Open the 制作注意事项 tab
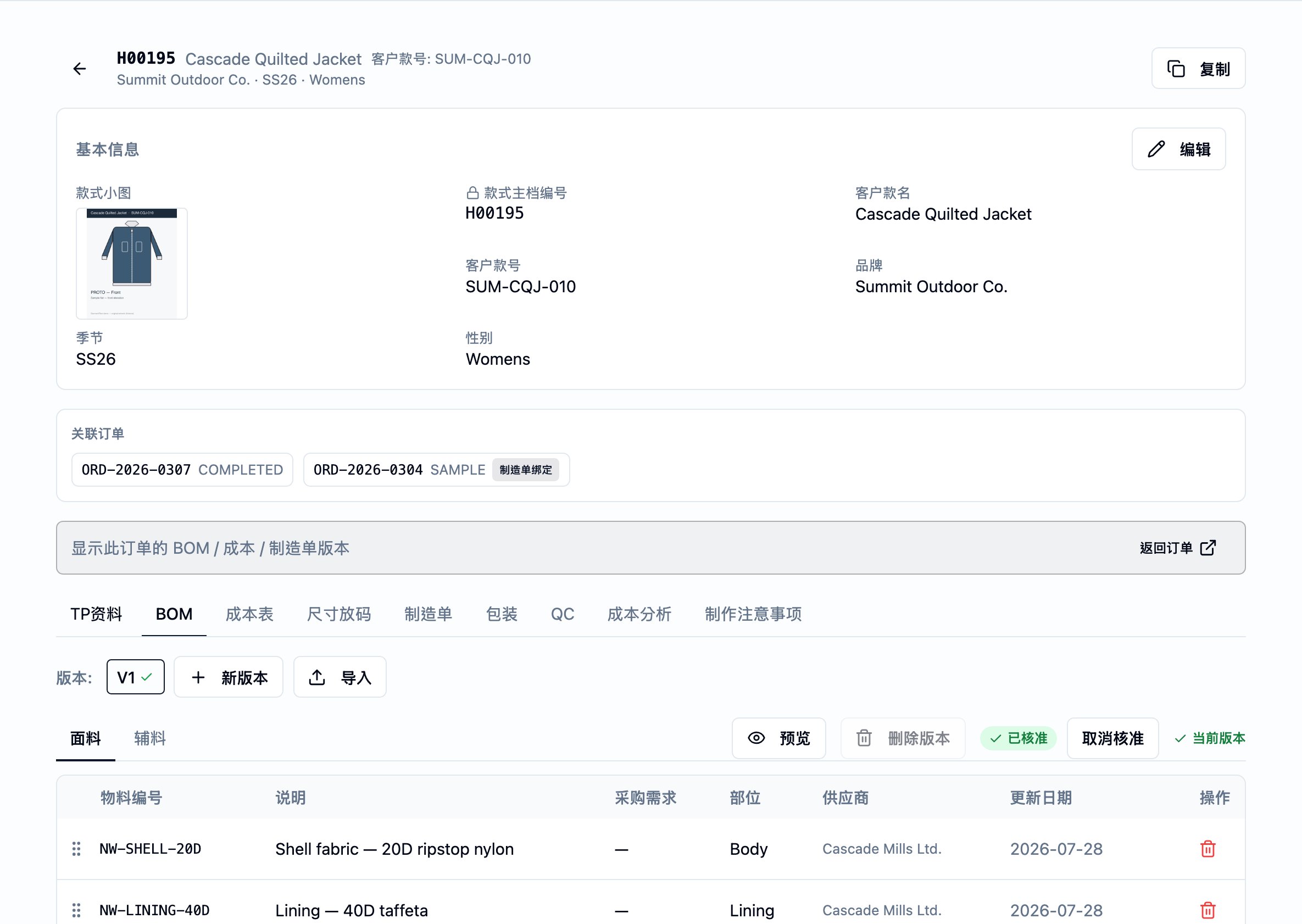Image resolution: width=1302 pixels, height=924 pixels. coord(753,614)
